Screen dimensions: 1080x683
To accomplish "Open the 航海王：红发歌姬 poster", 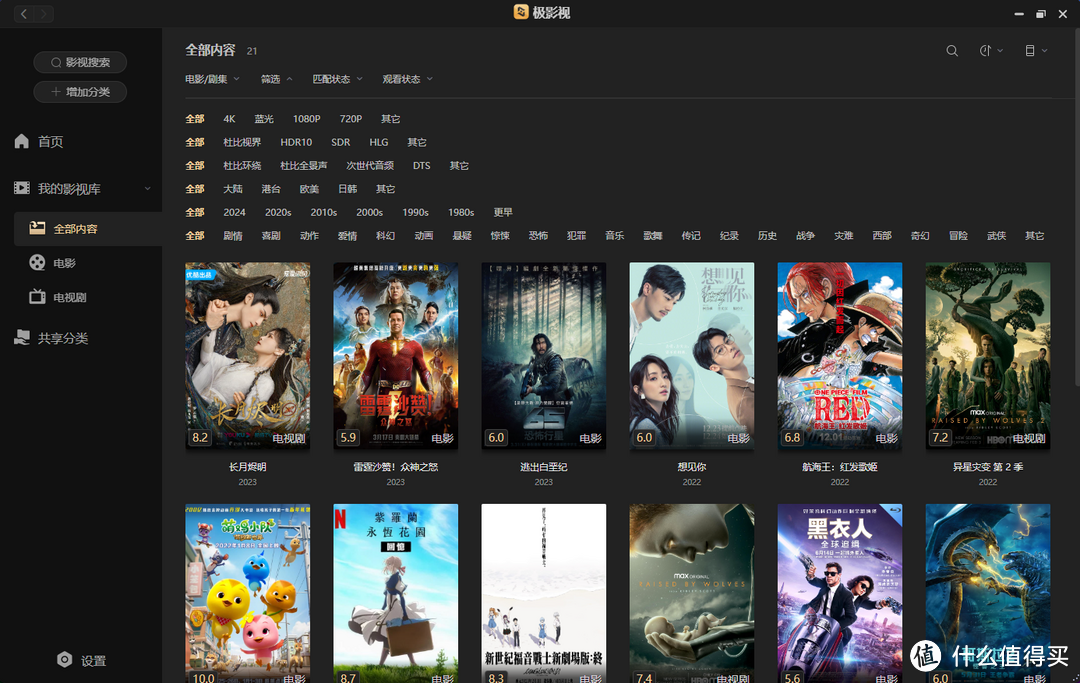I will tap(840, 356).
